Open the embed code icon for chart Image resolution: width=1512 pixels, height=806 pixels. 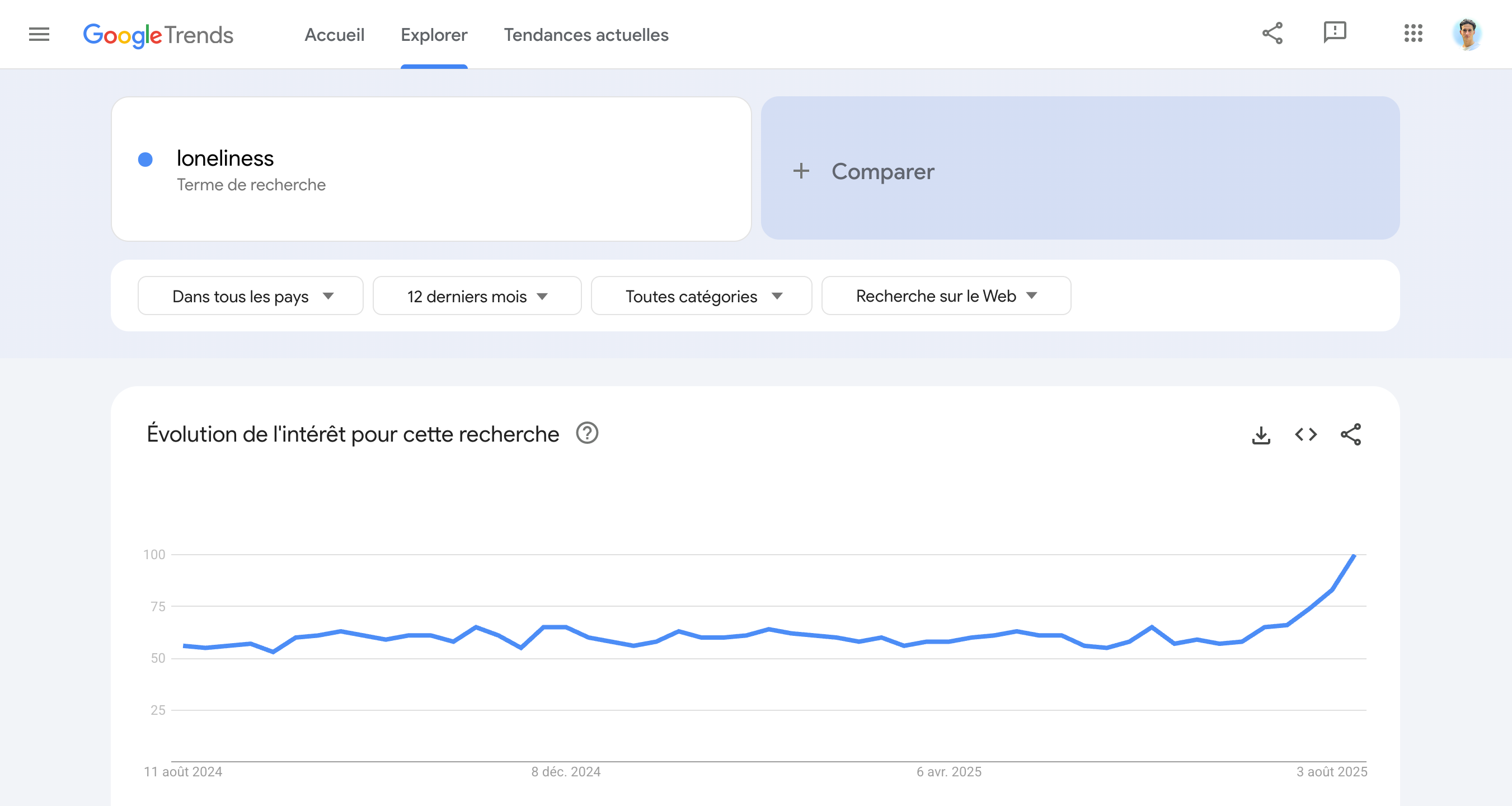1306,435
